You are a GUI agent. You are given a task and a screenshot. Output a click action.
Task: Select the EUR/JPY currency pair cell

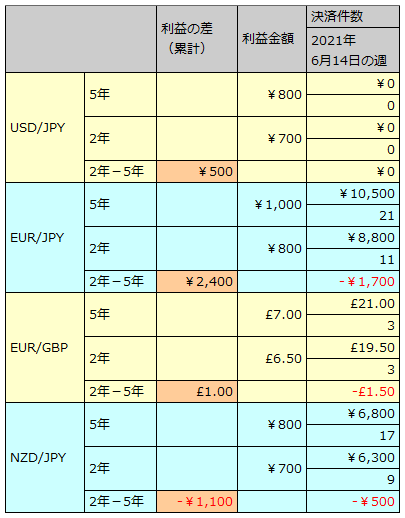(45, 237)
